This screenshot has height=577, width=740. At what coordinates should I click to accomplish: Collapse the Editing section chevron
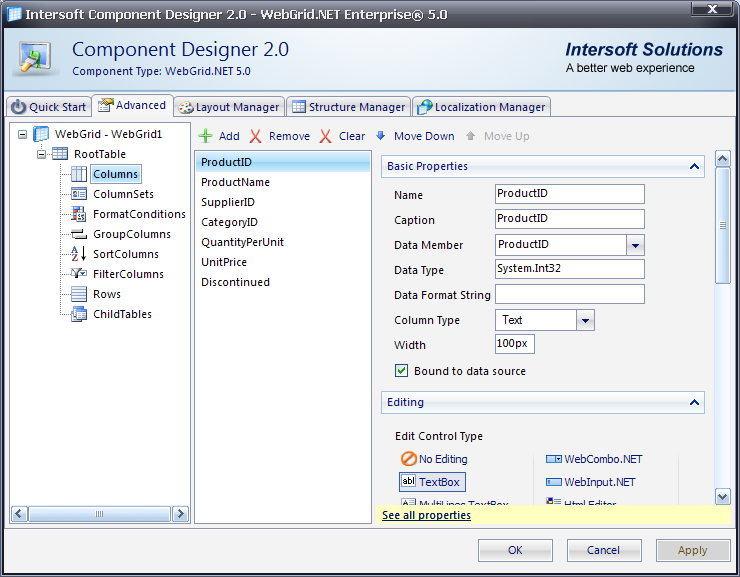pyautogui.click(x=694, y=402)
